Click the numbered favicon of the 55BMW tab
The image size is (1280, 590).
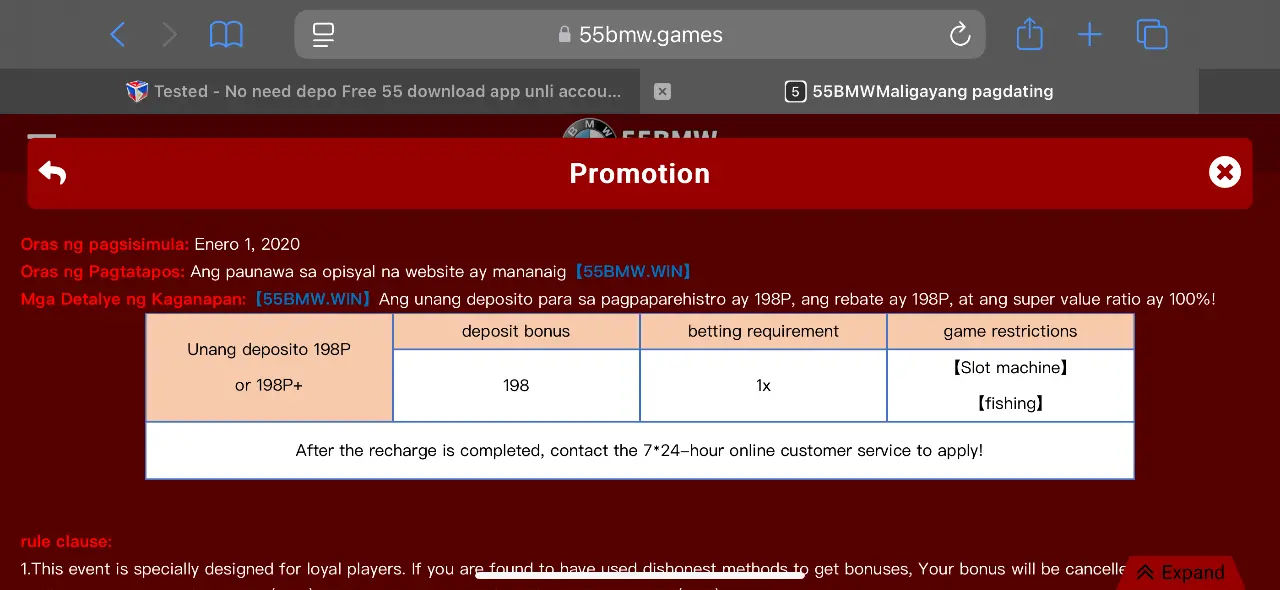[795, 91]
